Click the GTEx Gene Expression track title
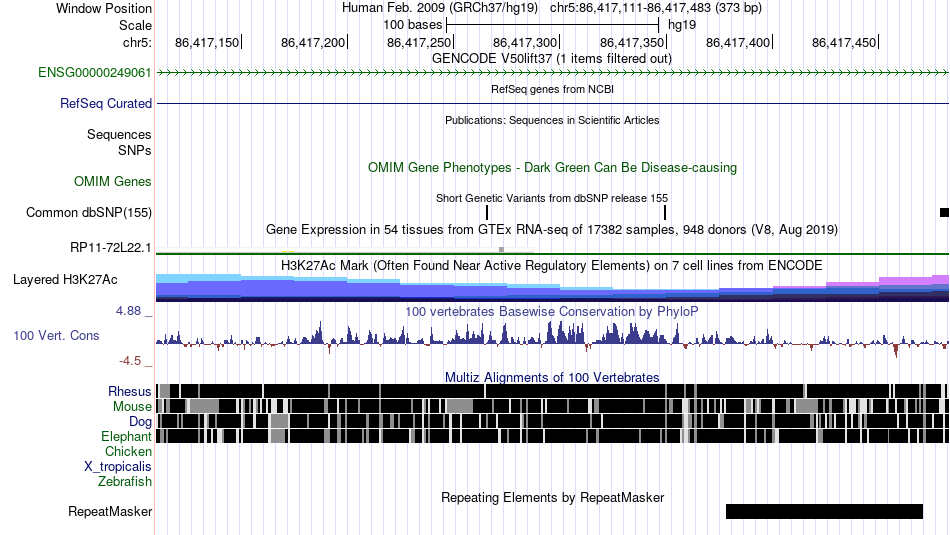Image resolution: width=950 pixels, height=535 pixels. point(552,230)
